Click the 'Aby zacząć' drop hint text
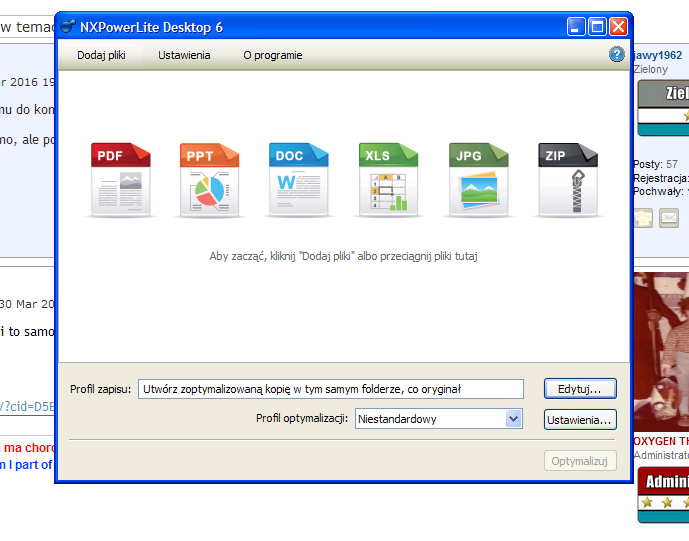Screen dimensions: 689x541 (343, 256)
